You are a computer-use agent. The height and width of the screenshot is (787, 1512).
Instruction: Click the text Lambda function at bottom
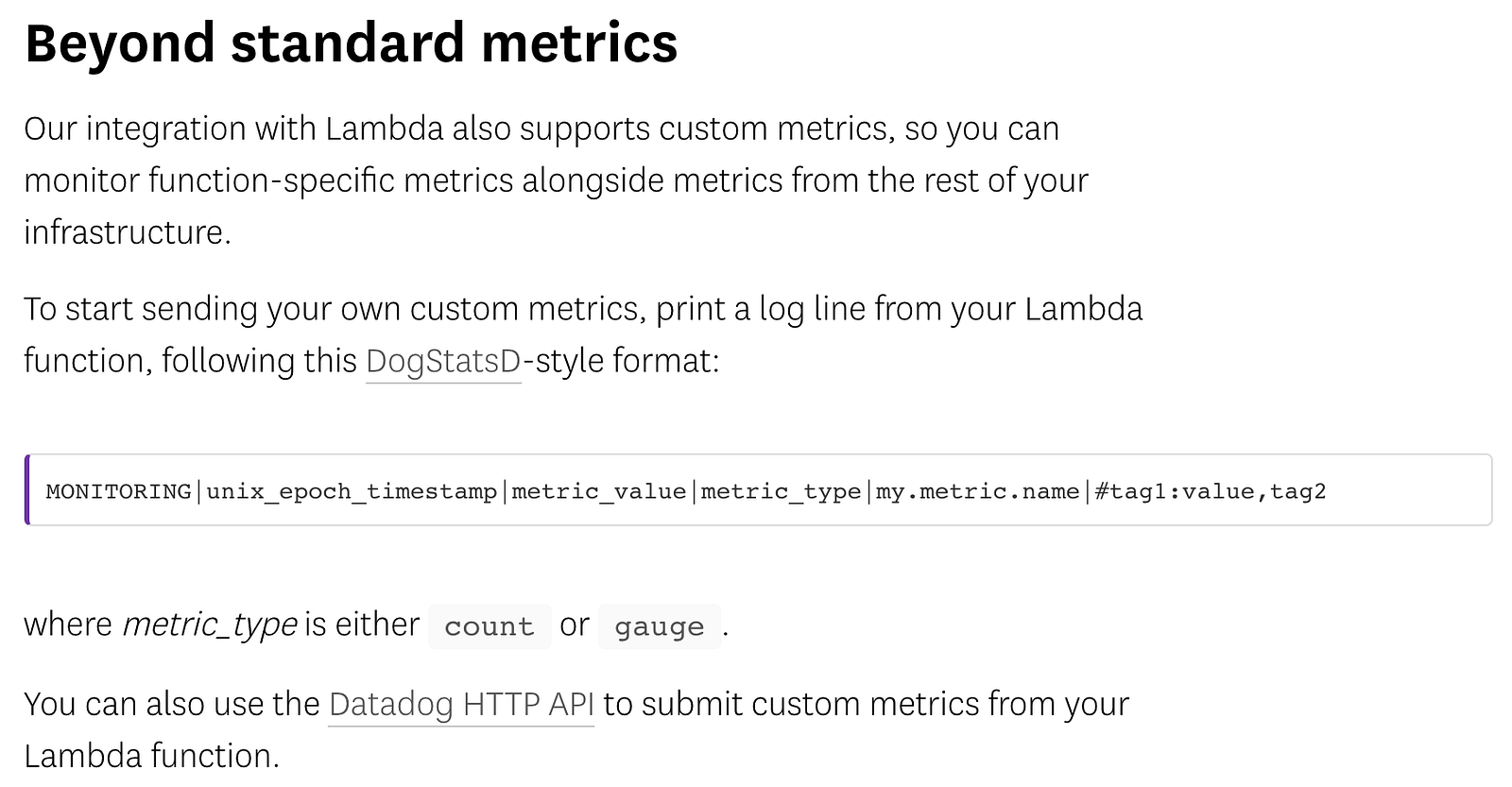149,756
